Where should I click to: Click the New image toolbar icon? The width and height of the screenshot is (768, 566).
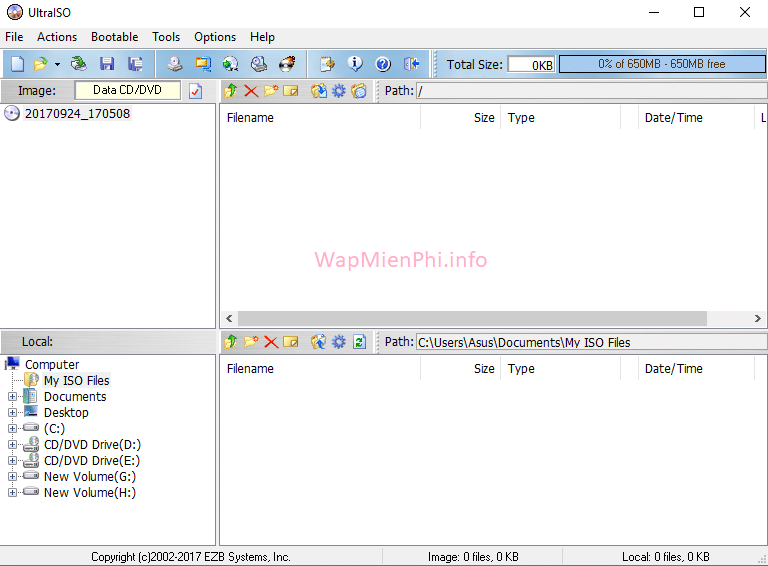coord(18,64)
